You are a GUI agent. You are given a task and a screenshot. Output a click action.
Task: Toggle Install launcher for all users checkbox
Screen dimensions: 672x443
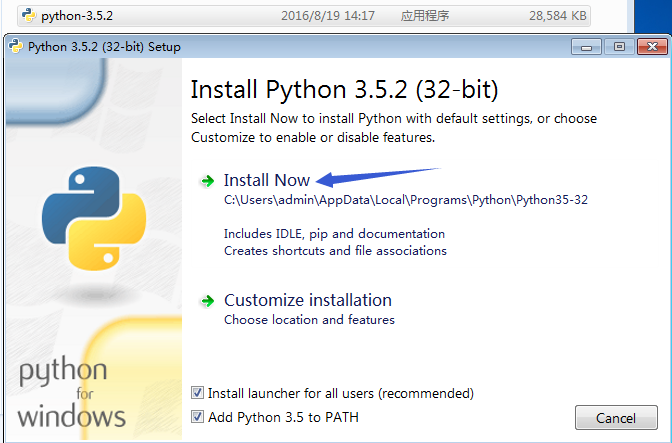(198, 393)
